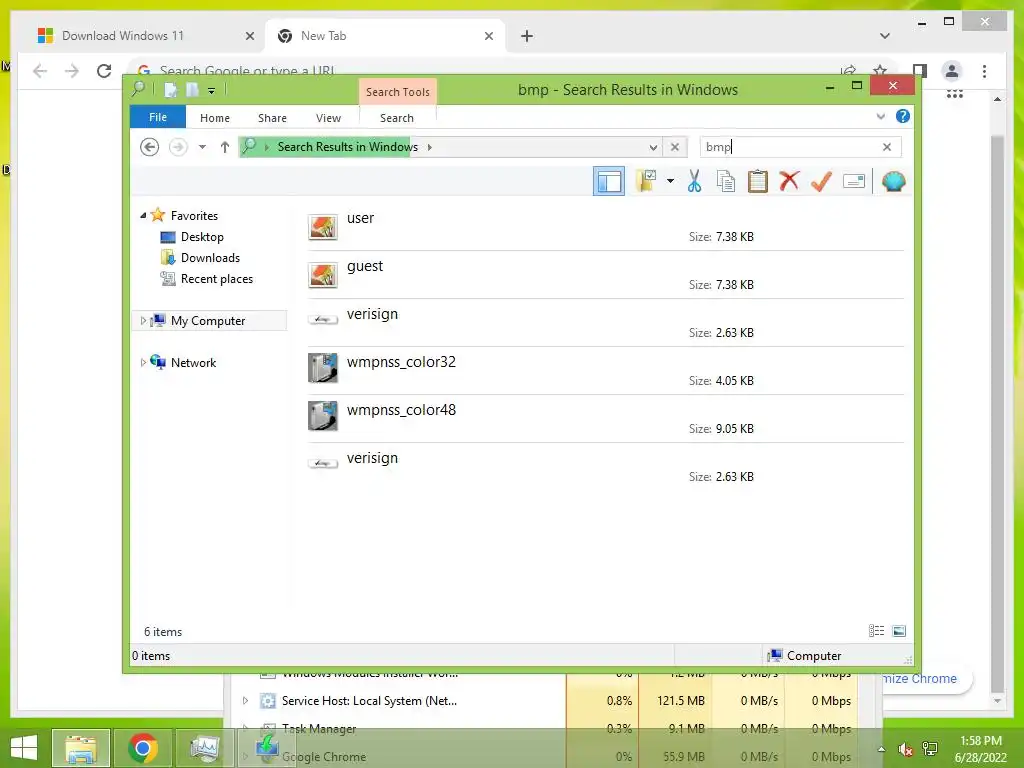Open the File menu
The image size is (1024, 768).
158,117
